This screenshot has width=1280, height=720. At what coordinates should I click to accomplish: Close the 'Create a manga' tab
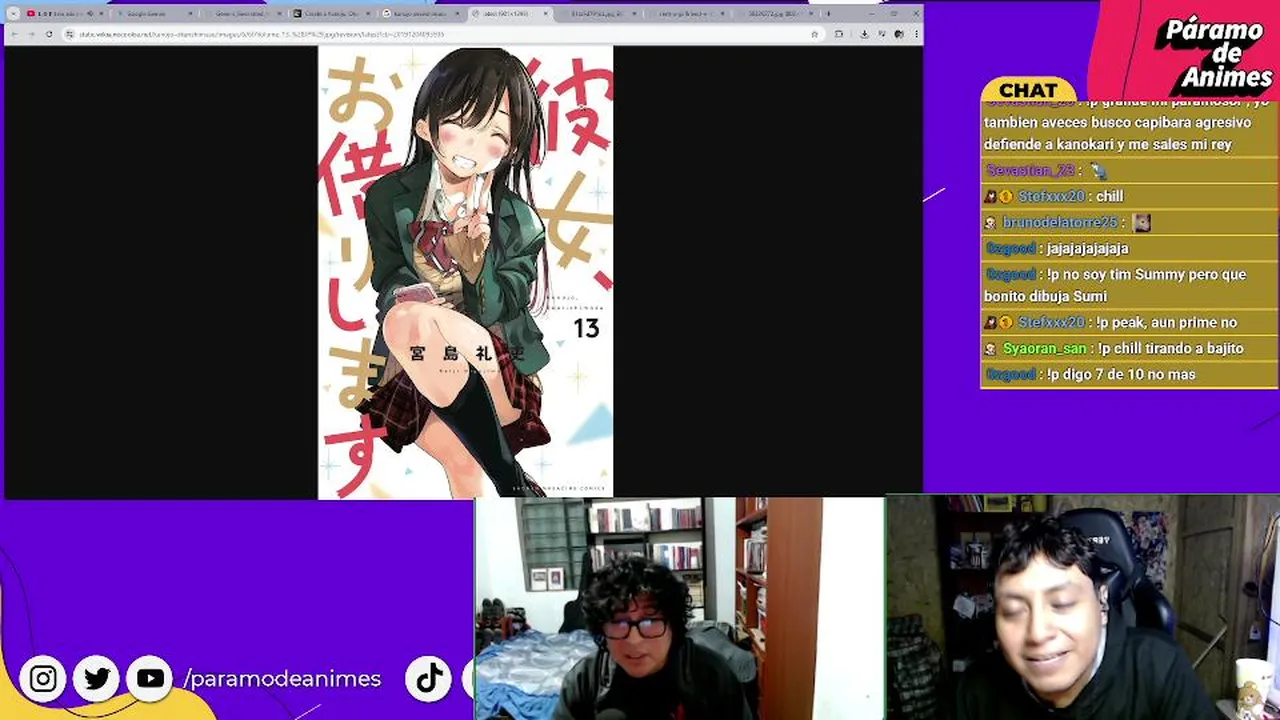pyautogui.click(x=368, y=14)
